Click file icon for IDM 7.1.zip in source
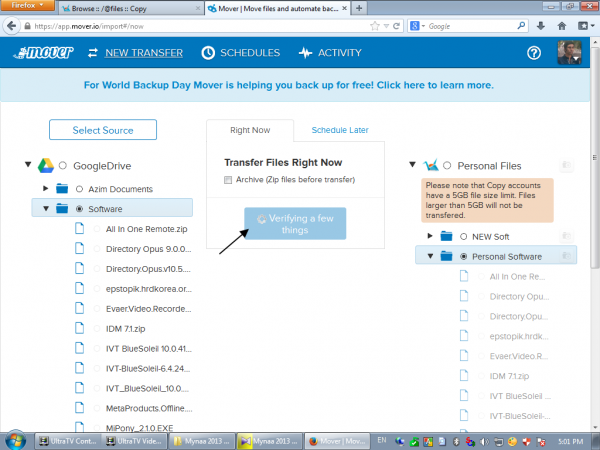600x450 pixels. [x=80, y=328]
